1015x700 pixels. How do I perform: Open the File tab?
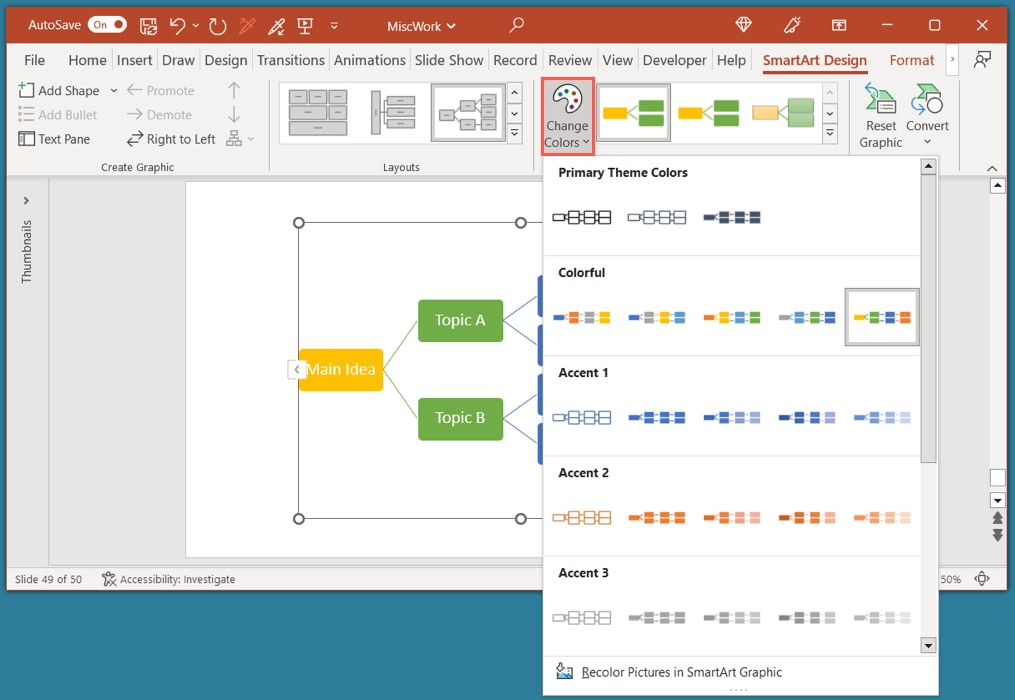[x=34, y=60]
